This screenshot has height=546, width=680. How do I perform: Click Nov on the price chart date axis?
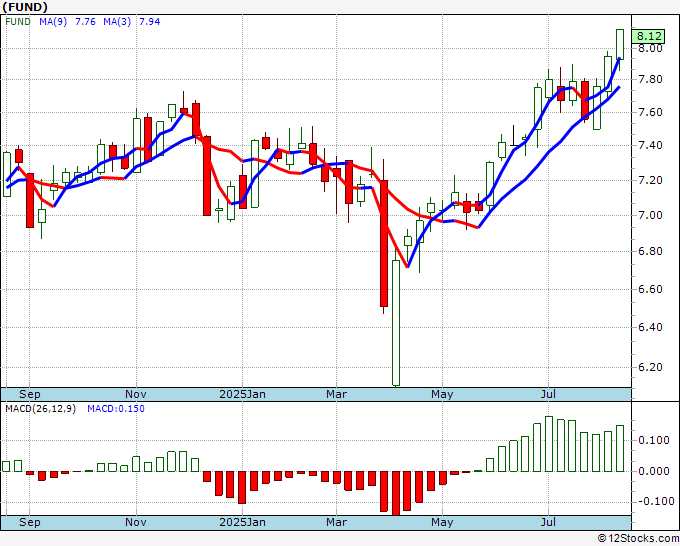(x=136, y=394)
